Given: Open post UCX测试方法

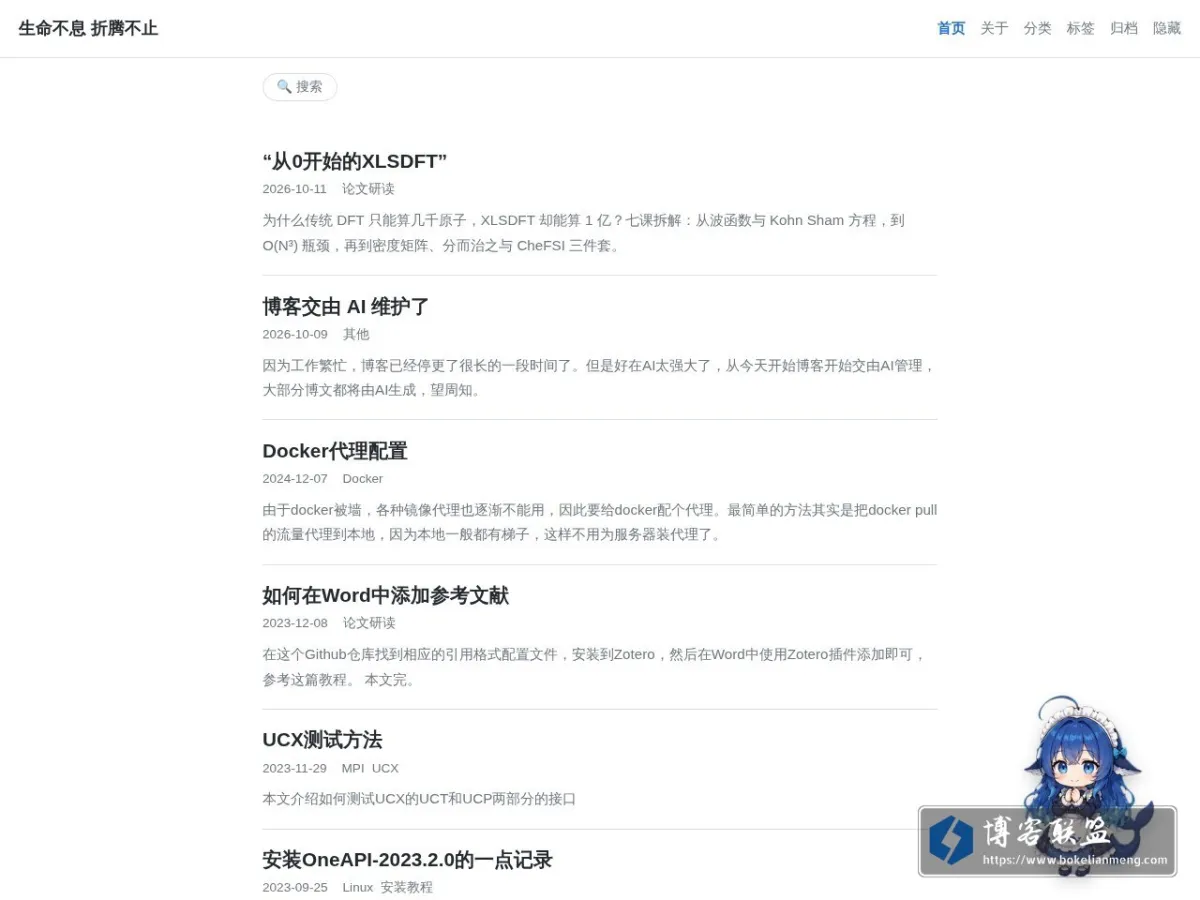Looking at the screenshot, I should (322, 740).
